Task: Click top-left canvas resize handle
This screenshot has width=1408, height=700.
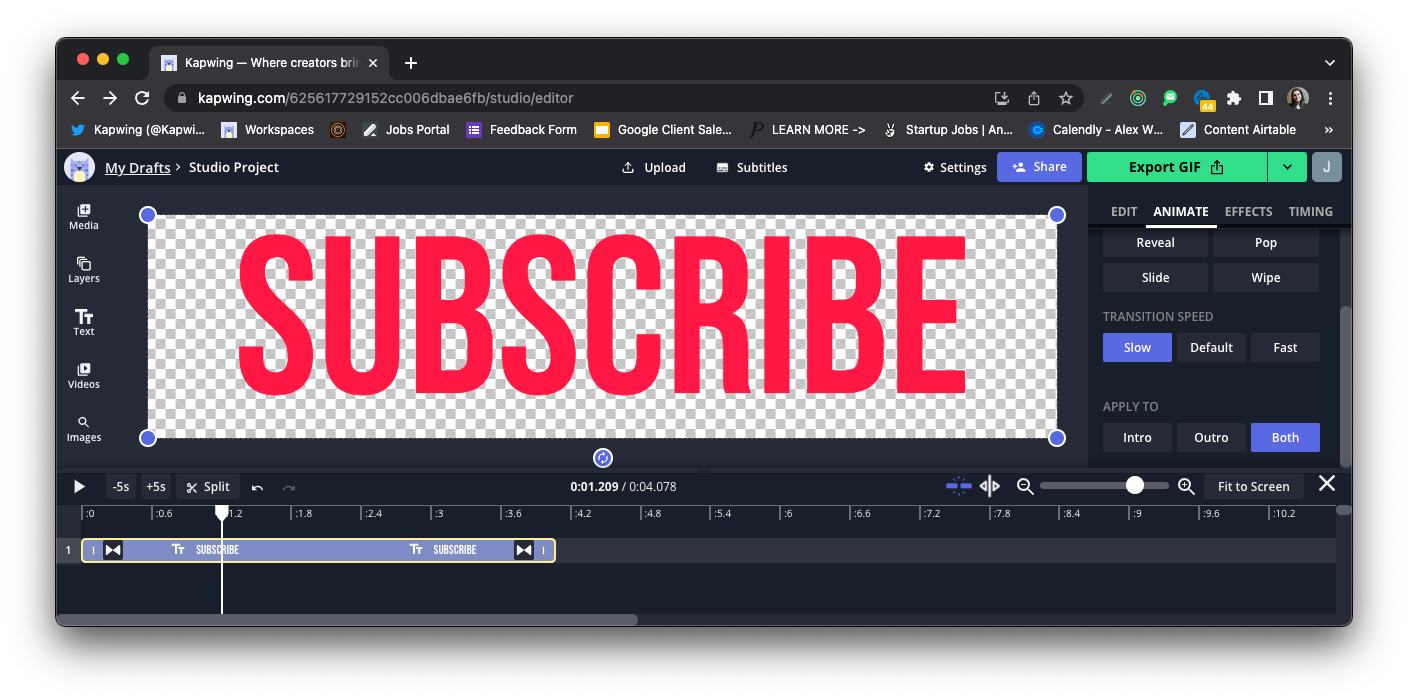Action: click(148, 215)
